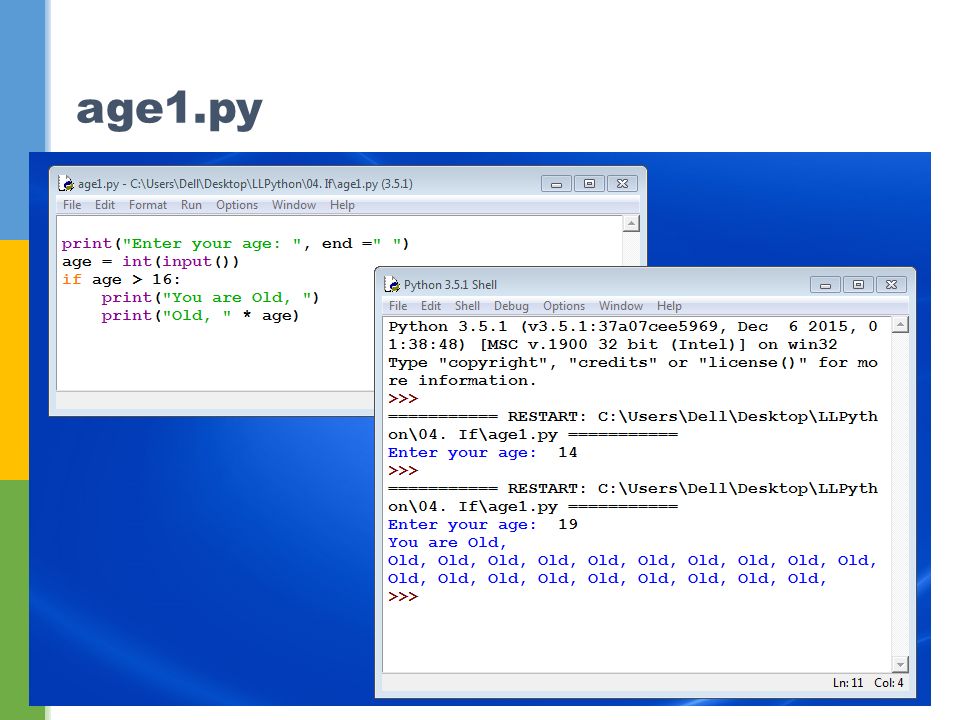Click the last >>> prompt in Shell
This screenshot has width=960, height=720.
[x=403, y=596]
